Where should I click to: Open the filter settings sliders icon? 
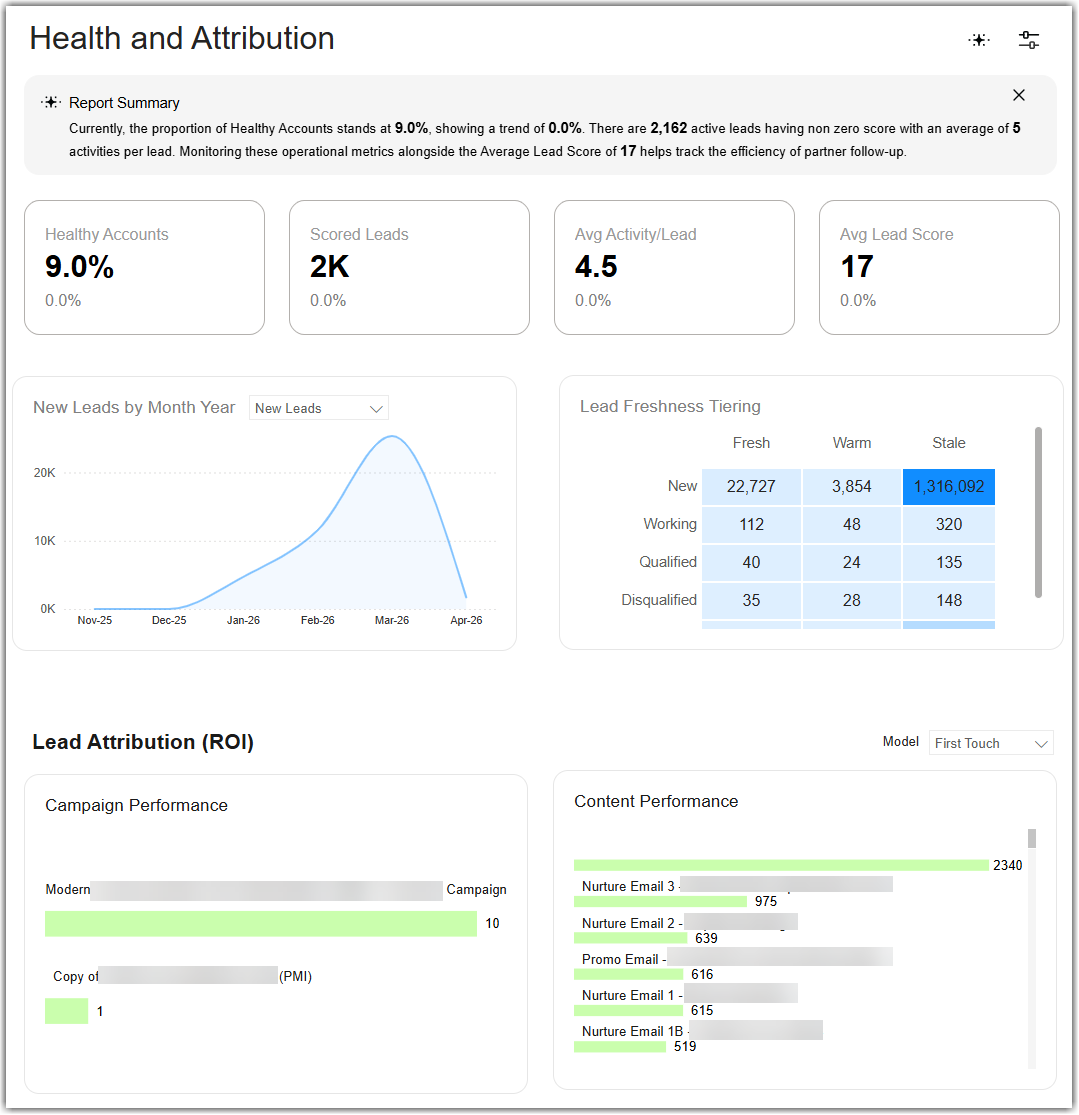coord(1028,40)
